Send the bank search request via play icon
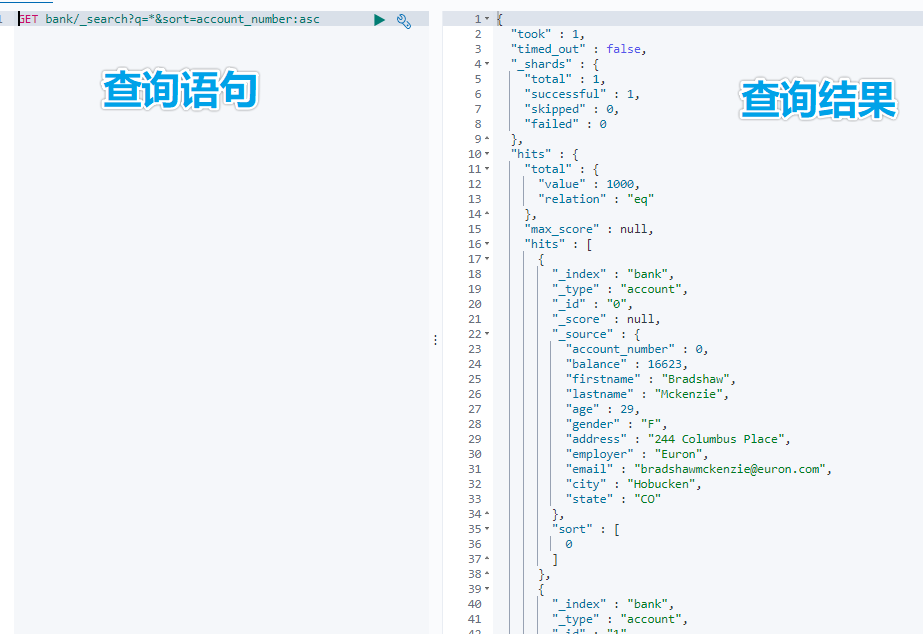This screenshot has height=634, width=923. (x=380, y=19)
